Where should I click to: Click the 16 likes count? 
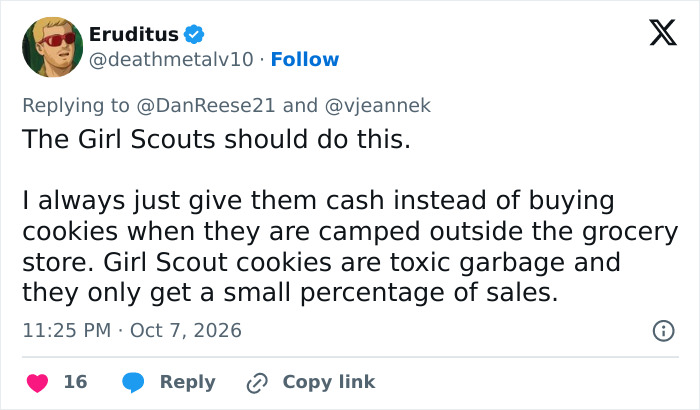coord(75,382)
